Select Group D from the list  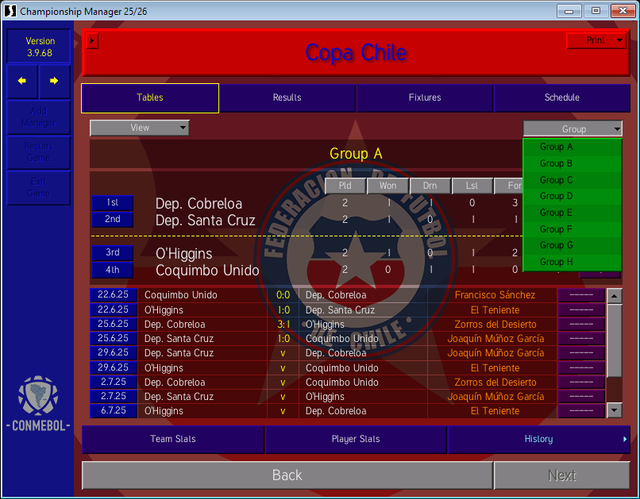572,196
